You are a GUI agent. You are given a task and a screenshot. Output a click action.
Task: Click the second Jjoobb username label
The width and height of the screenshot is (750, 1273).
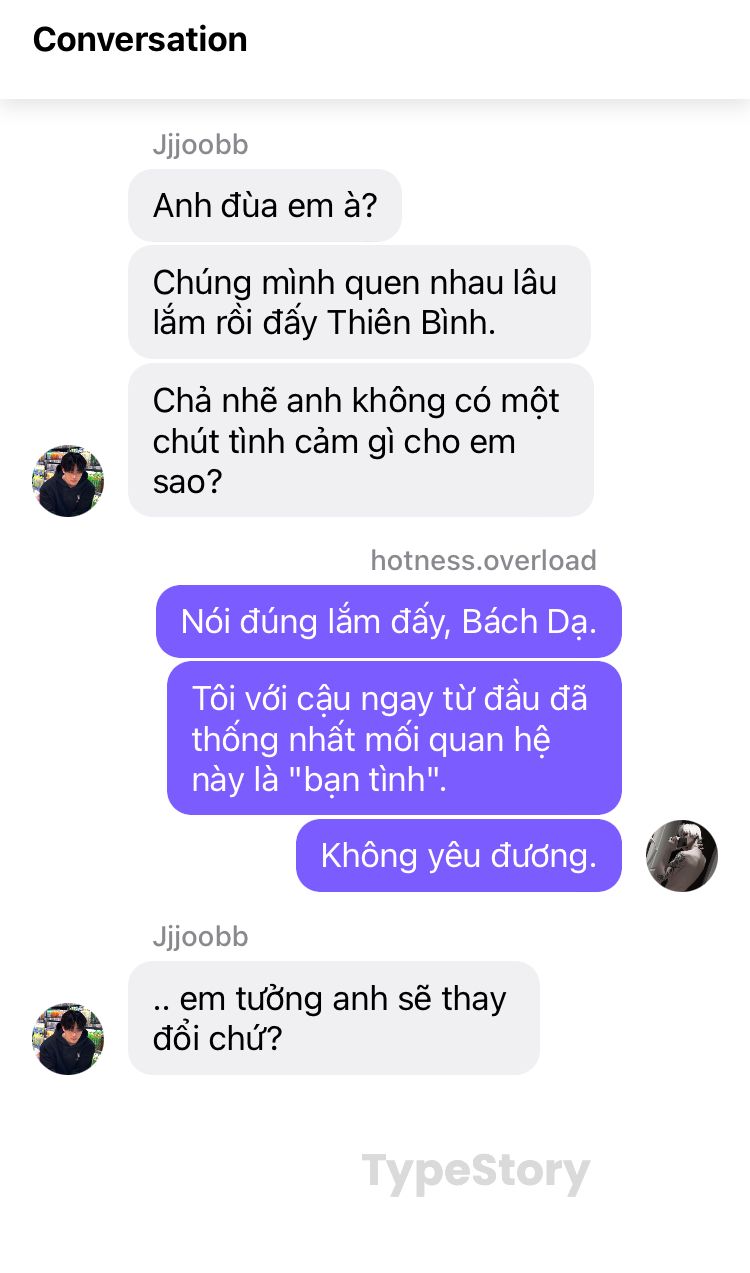200,937
